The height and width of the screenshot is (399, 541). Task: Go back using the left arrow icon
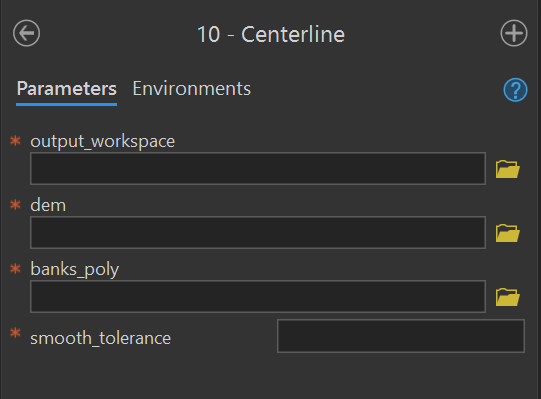click(27, 33)
